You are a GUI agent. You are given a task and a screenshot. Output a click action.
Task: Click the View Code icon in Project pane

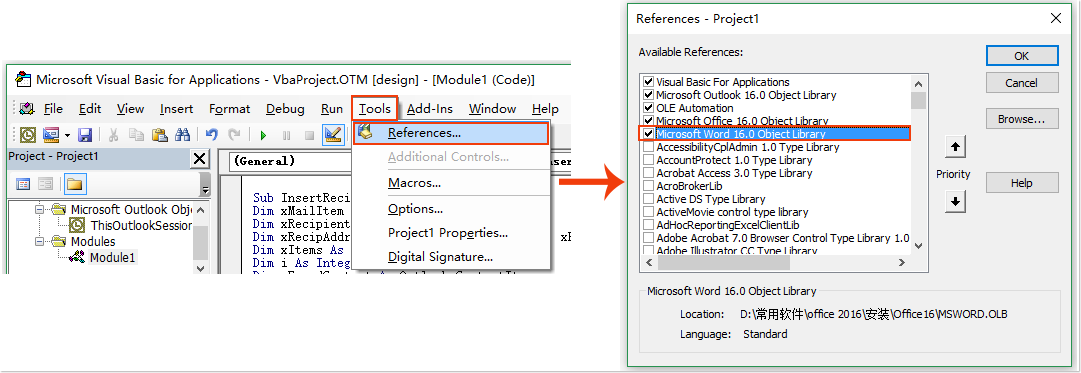(23, 184)
